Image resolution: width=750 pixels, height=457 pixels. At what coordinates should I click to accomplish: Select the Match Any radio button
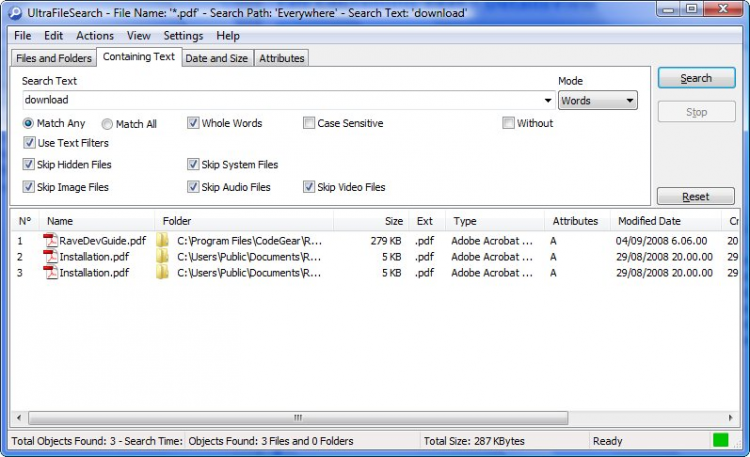coord(28,123)
